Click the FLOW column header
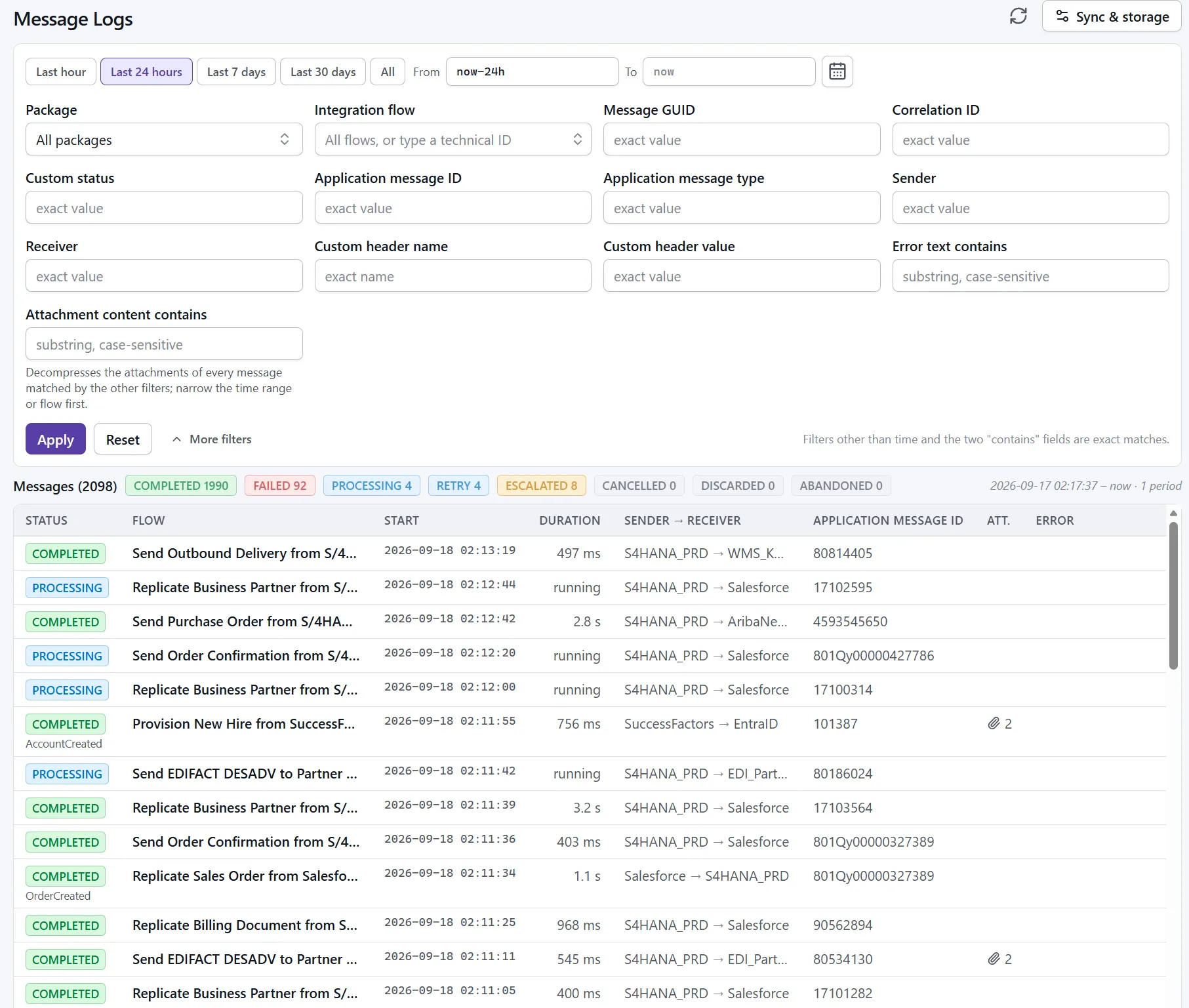 tap(148, 520)
